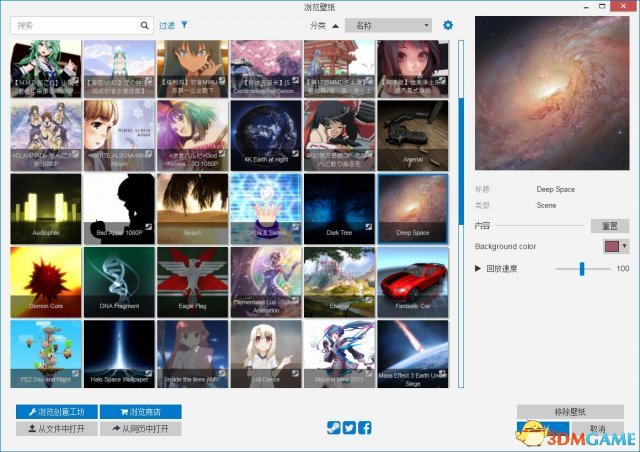Select the Dark Tree wallpaper
Screen dimensions: 640x452
pyautogui.click(x=339, y=209)
